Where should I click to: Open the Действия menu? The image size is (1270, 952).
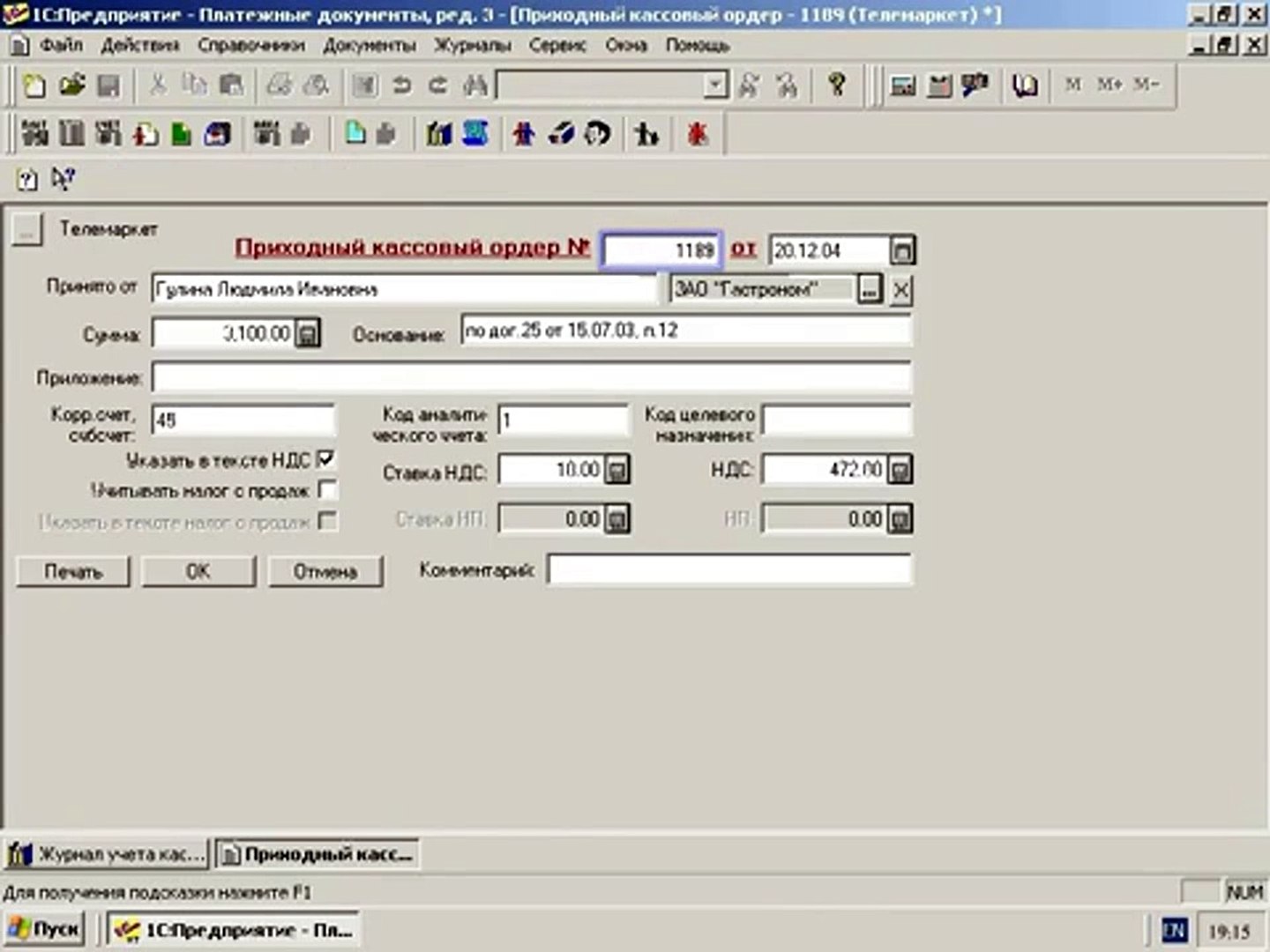click(x=140, y=45)
